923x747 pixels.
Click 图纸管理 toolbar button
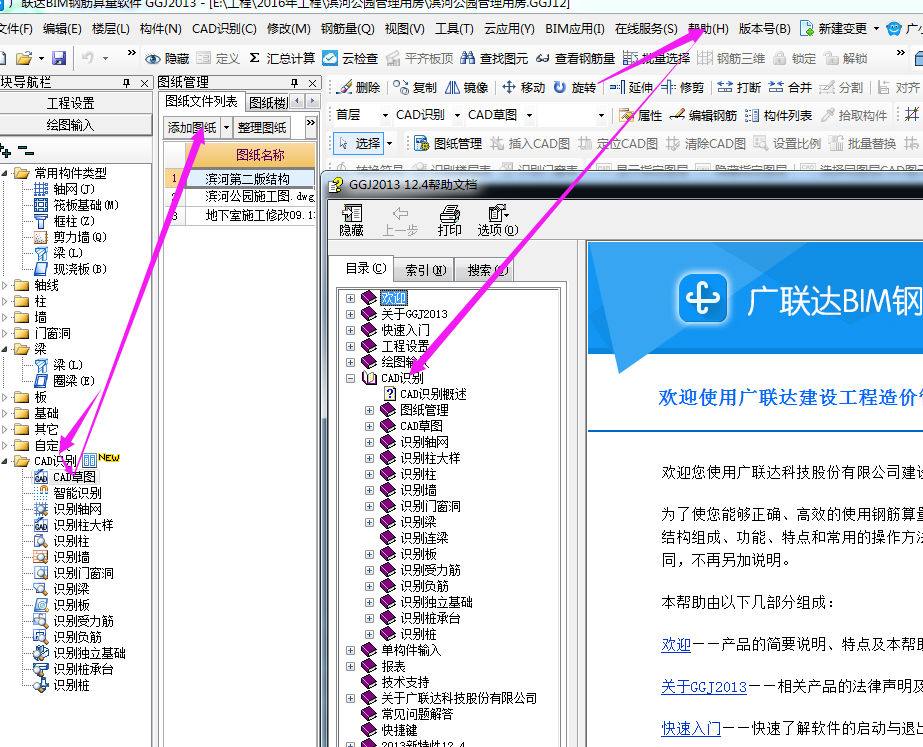tap(448, 143)
